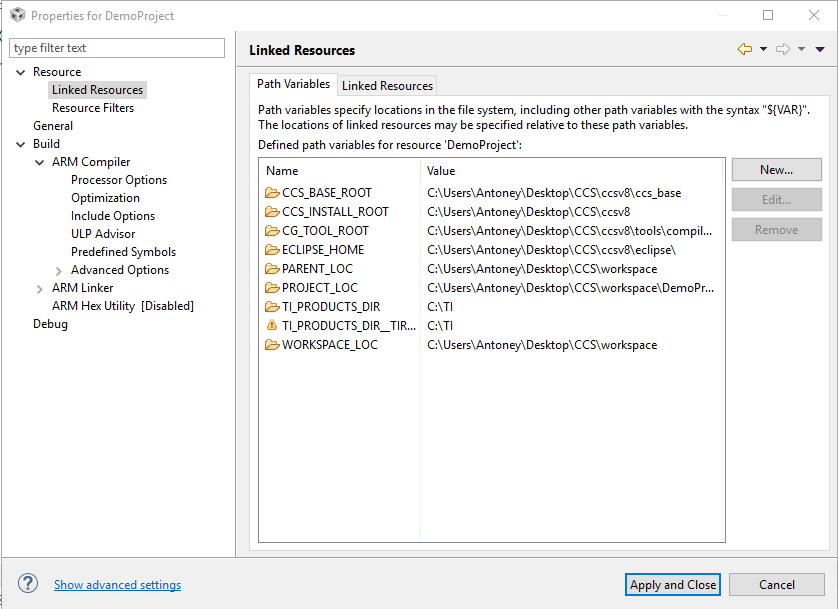This screenshot has height=609, width=838.
Task: Click the type filter text field
Action: point(117,48)
